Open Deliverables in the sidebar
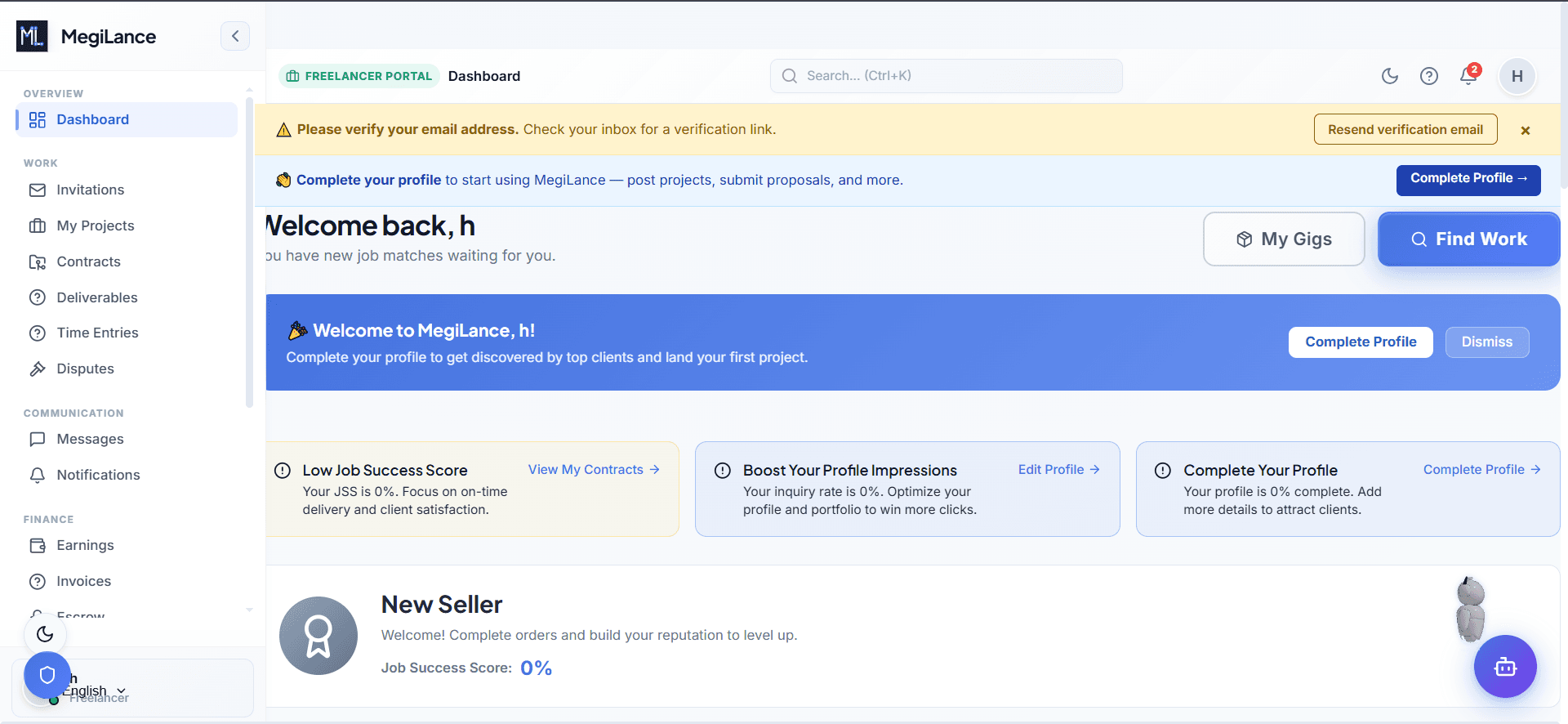This screenshot has width=1568, height=724. click(127, 297)
